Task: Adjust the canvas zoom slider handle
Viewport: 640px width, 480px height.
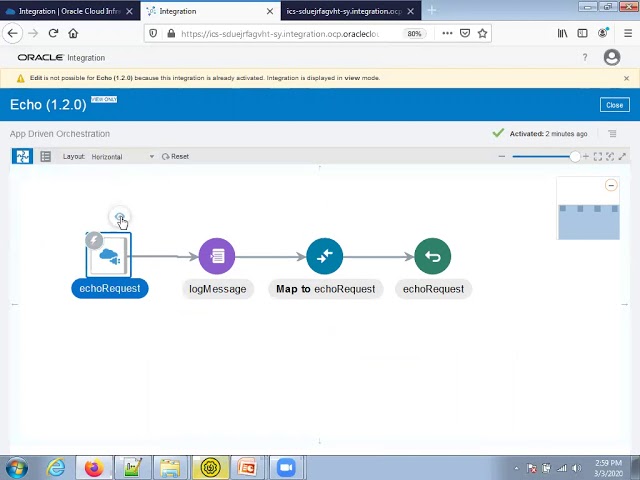Action: [575, 156]
